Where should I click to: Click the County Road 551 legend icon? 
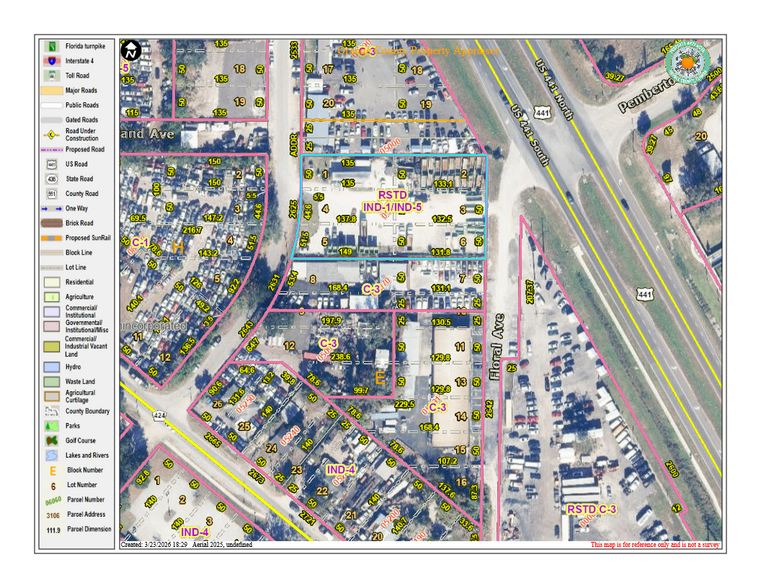tap(50, 193)
